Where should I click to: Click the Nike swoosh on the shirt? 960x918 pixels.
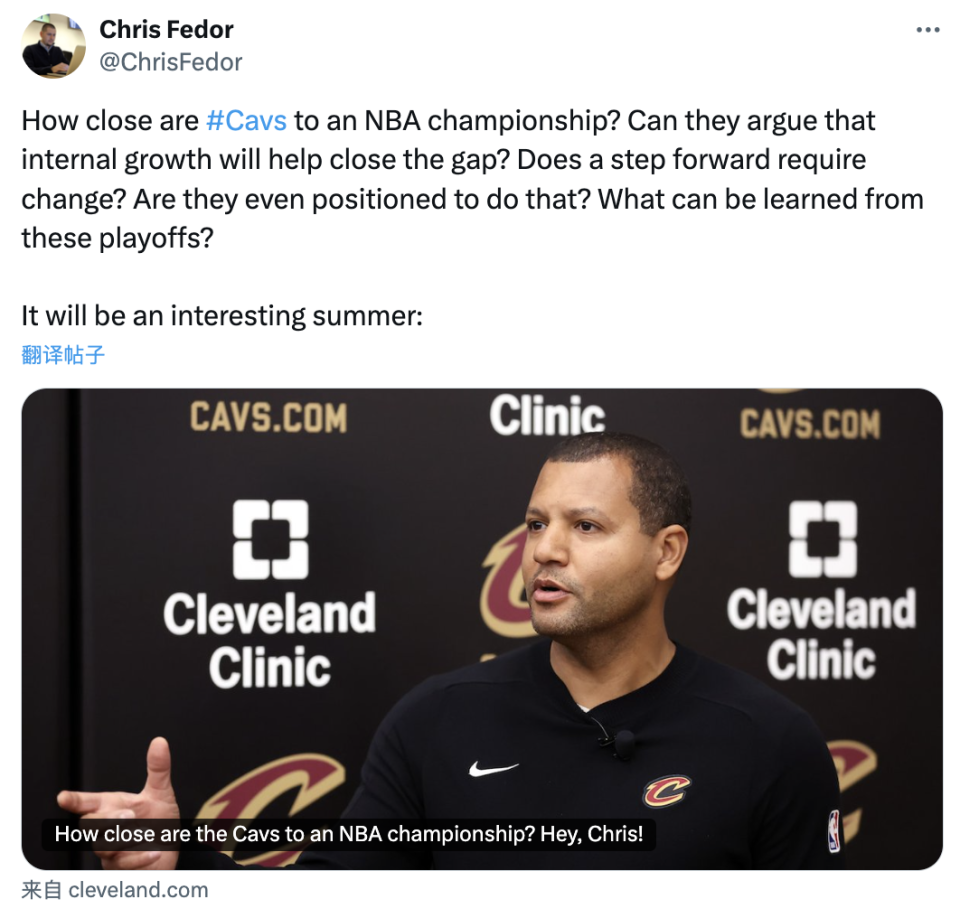pos(493,768)
